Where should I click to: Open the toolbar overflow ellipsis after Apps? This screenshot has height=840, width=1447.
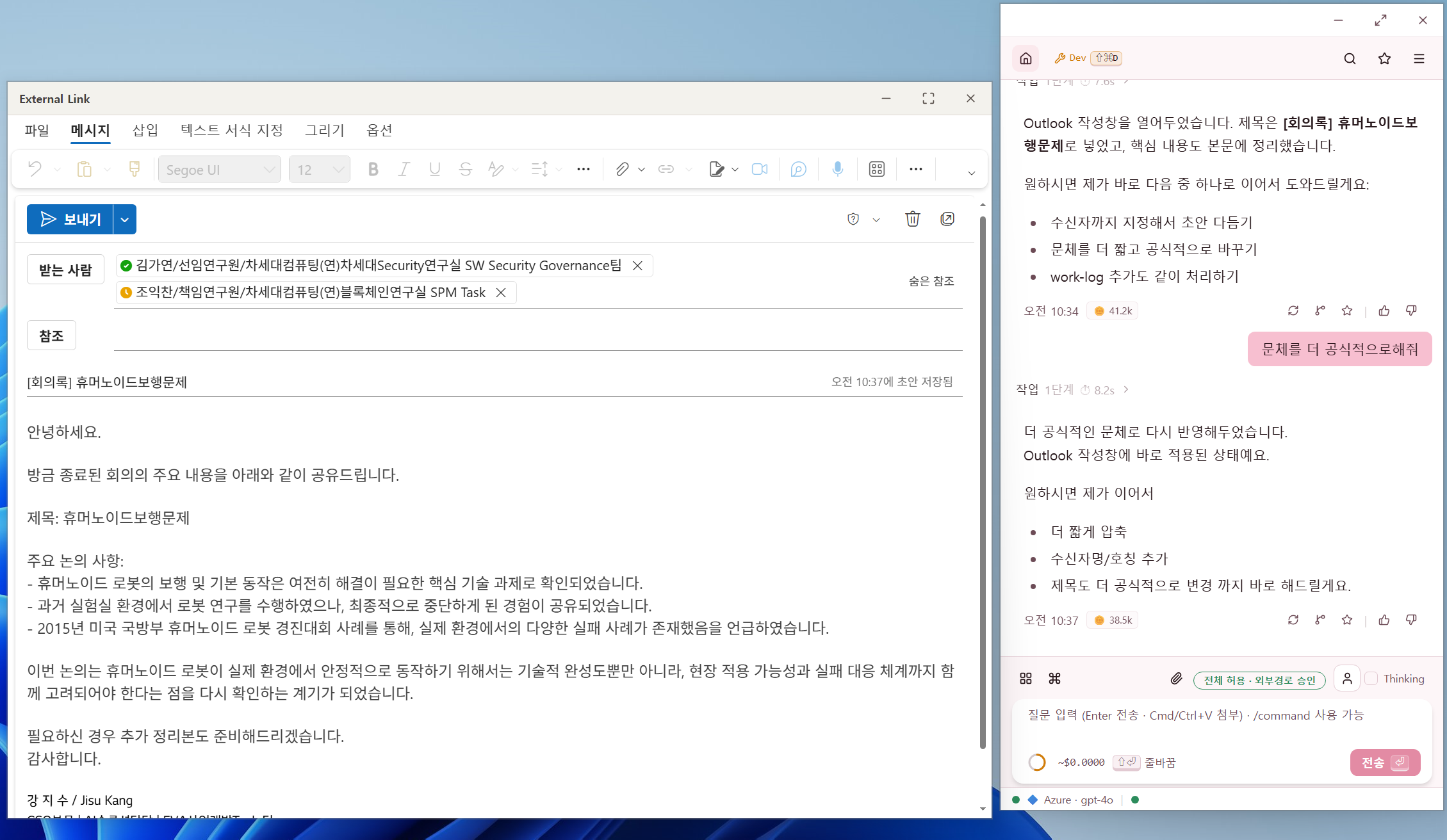click(916, 169)
